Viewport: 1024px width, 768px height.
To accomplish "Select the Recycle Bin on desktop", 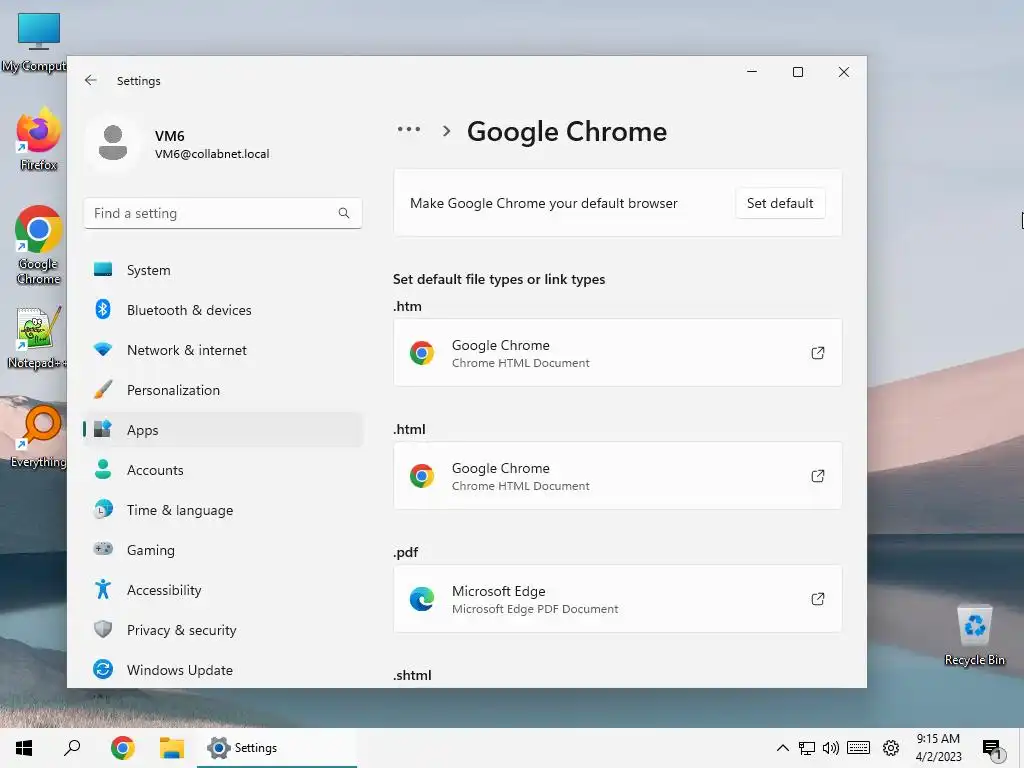I will 974,635.
